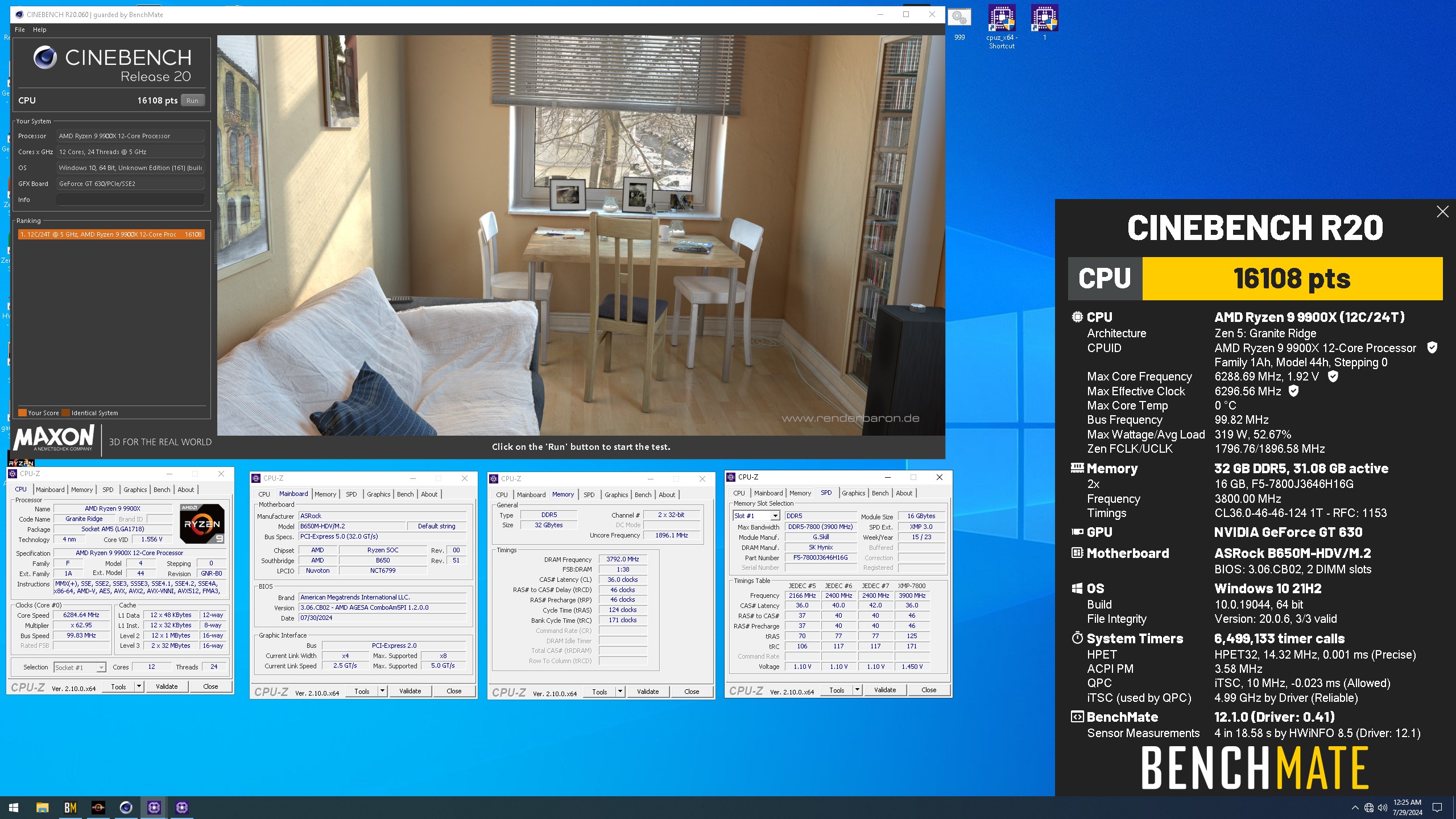1456x819 pixels.
Task: Switch to Graphics tab in CPU-Z Mainboard window
Action: [379, 494]
